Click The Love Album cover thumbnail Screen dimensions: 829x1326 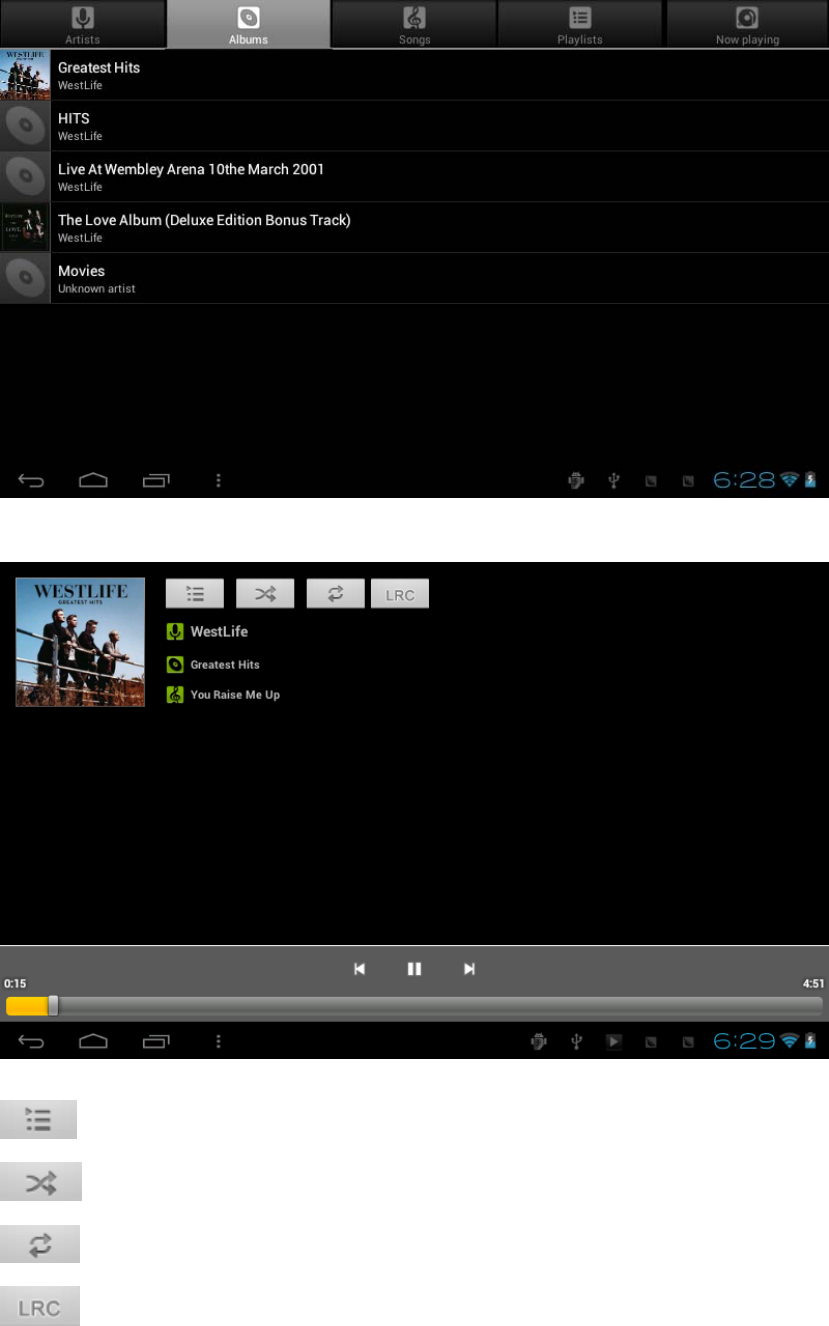[x=25, y=228]
